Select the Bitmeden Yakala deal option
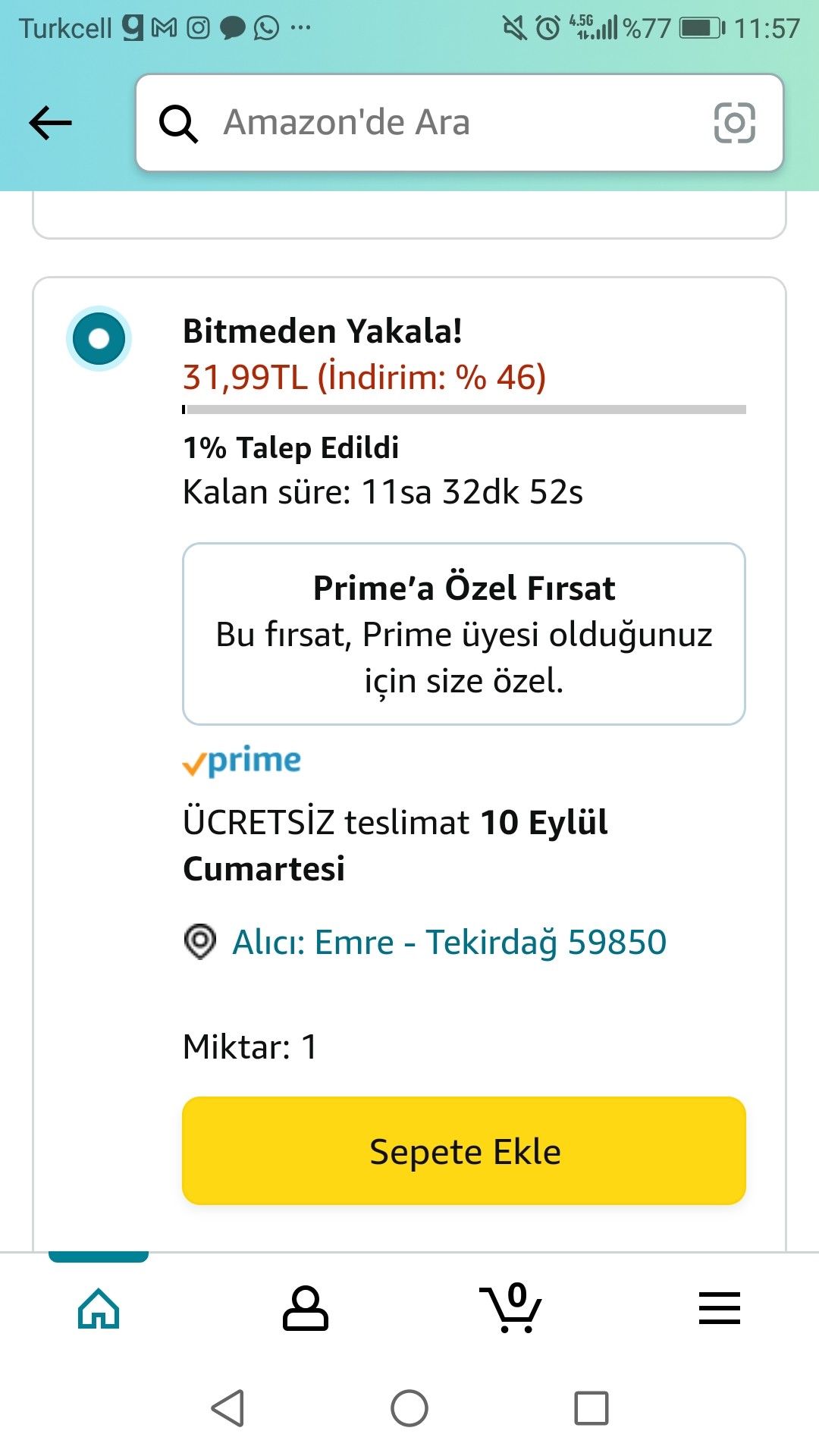 pos(99,338)
